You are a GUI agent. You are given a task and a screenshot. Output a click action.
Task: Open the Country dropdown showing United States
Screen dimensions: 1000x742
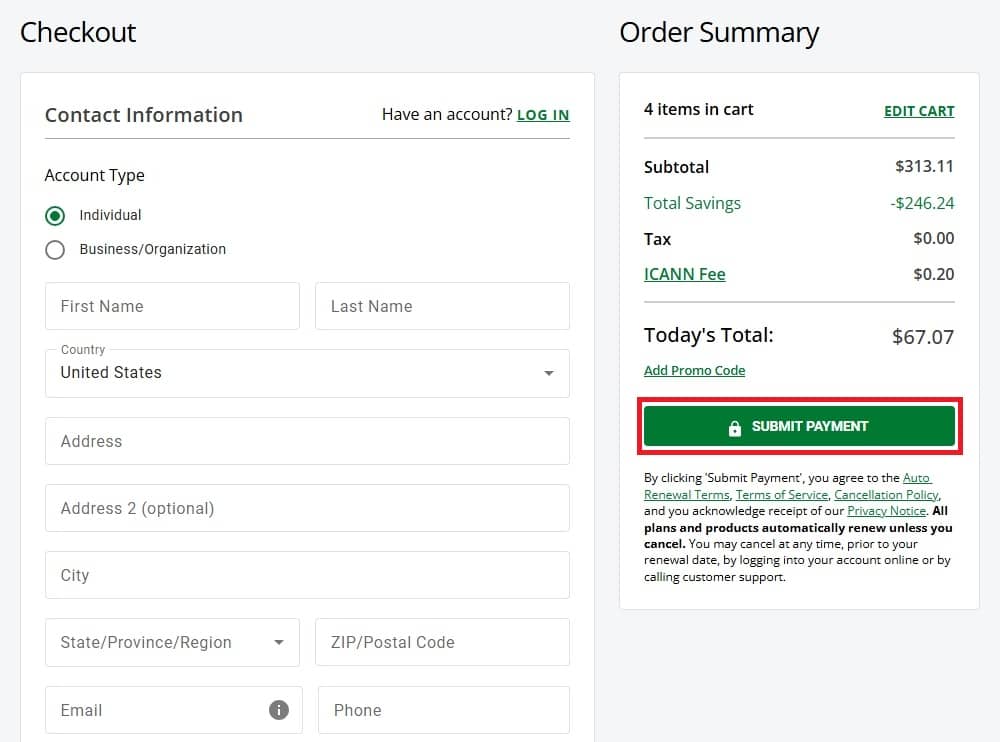pyautogui.click(x=307, y=372)
